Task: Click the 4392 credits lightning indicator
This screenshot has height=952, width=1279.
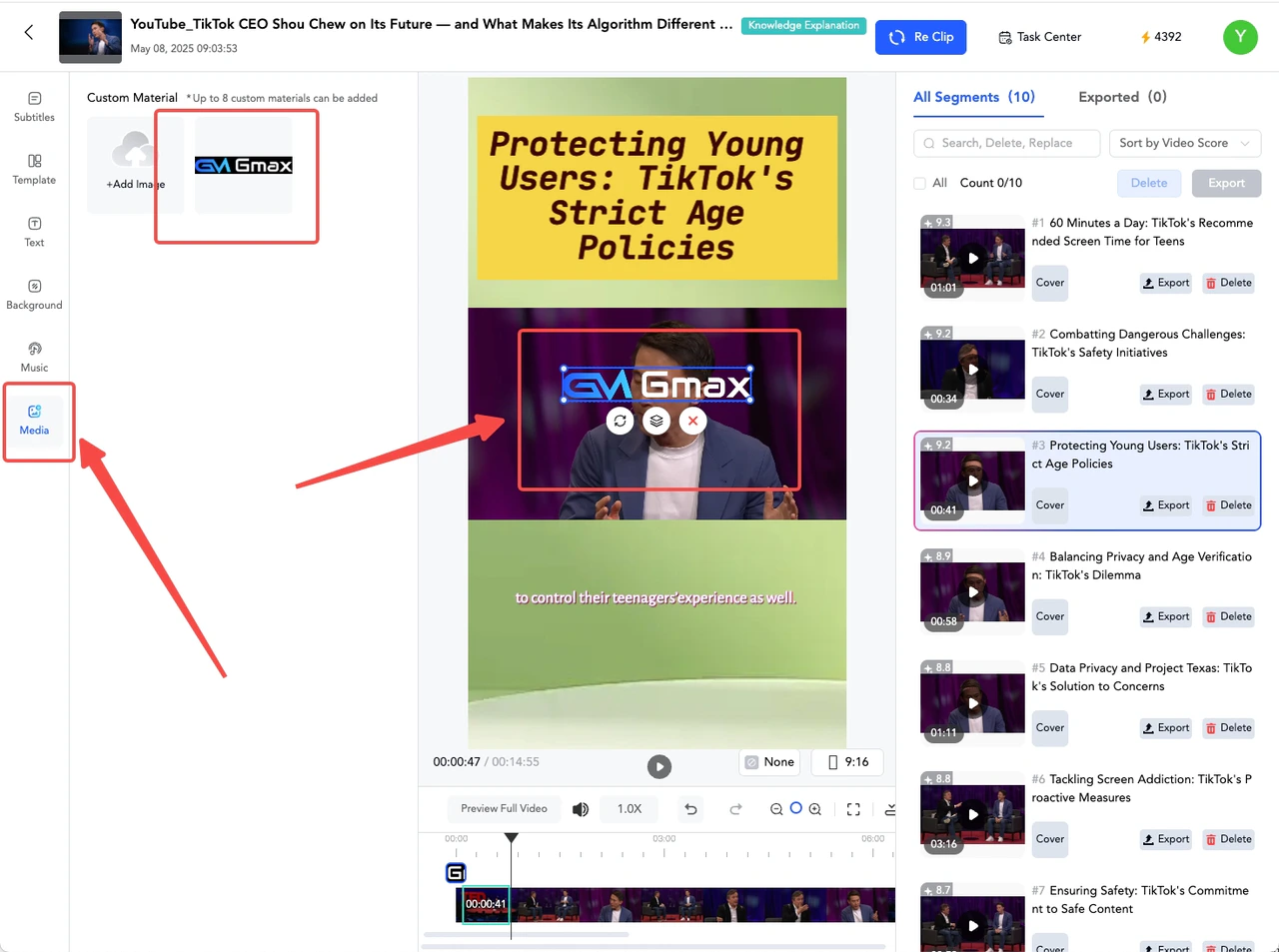Action: 1161,37
